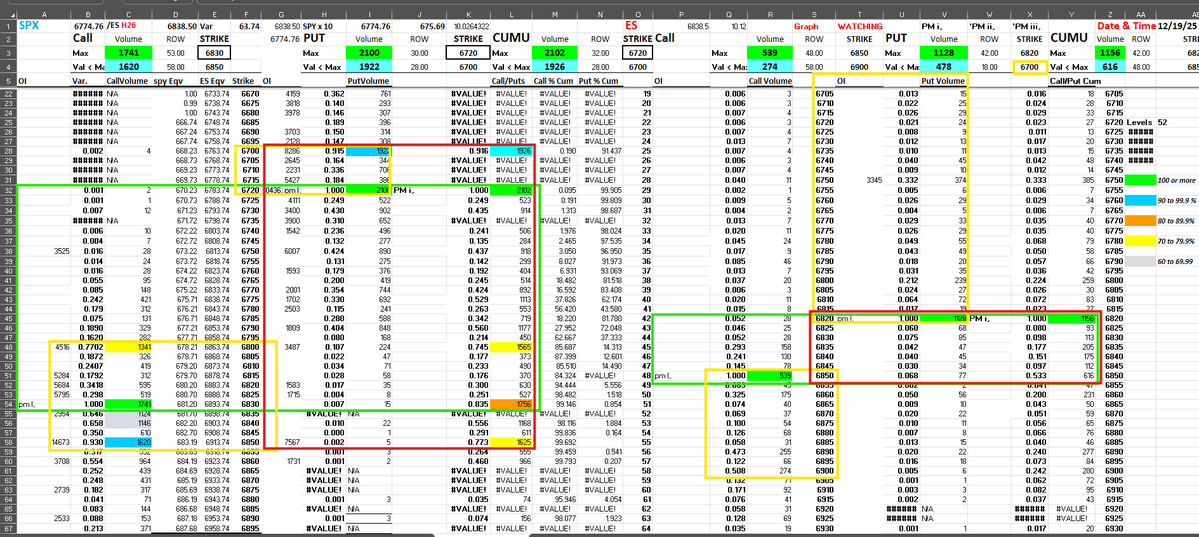Click boxed PUT STRIKE cell 6720 in column K
The width and height of the screenshot is (1199, 537).
[x=468, y=53]
